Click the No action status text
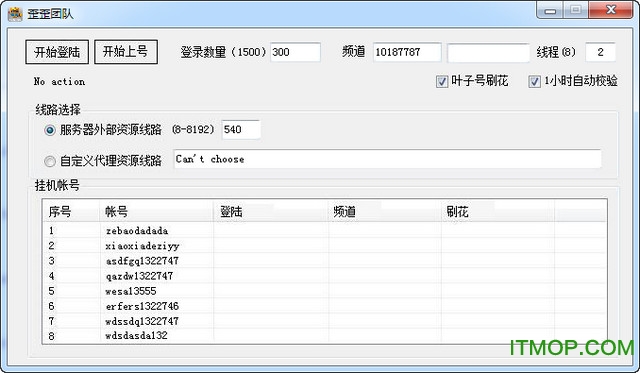This screenshot has width=640, height=373. coord(60,82)
